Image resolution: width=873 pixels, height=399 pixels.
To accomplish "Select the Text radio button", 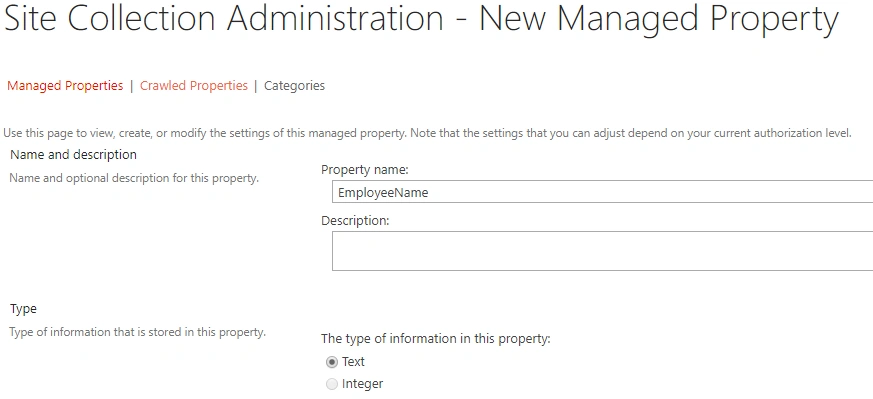I will coord(332,362).
